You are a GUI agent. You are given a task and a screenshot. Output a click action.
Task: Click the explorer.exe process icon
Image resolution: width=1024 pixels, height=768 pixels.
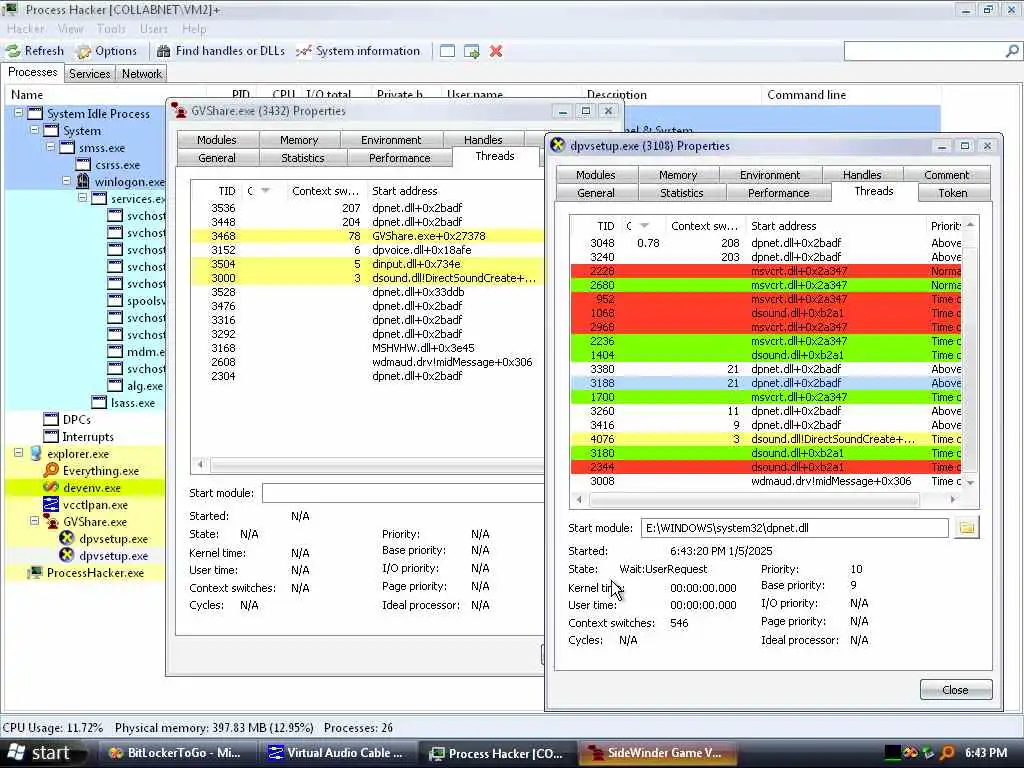click(35, 453)
